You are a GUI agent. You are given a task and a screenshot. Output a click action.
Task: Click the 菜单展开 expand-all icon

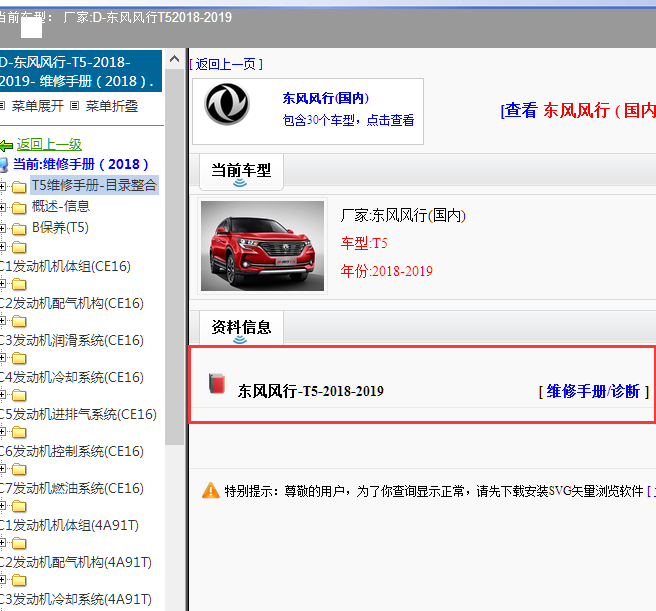[x=2, y=105]
